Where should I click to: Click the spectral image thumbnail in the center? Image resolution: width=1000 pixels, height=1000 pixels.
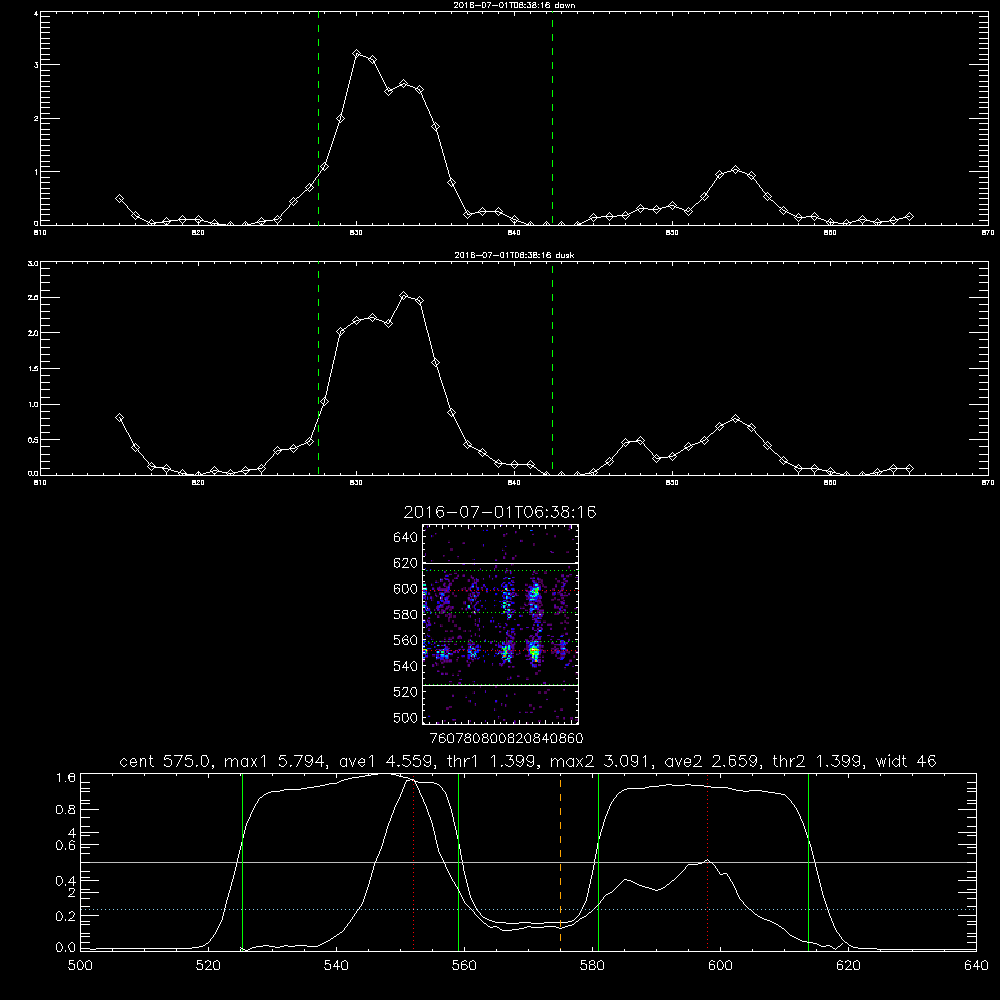(x=501, y=624)
